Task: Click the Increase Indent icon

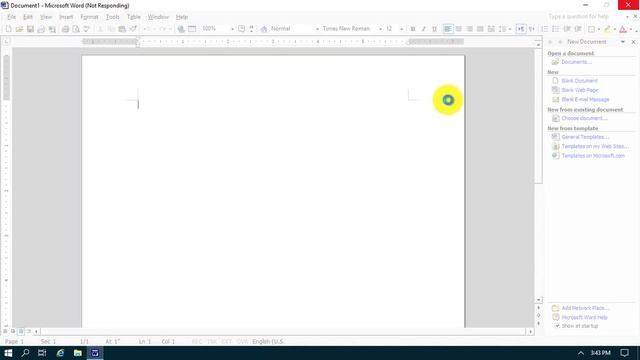Action: 578,29
